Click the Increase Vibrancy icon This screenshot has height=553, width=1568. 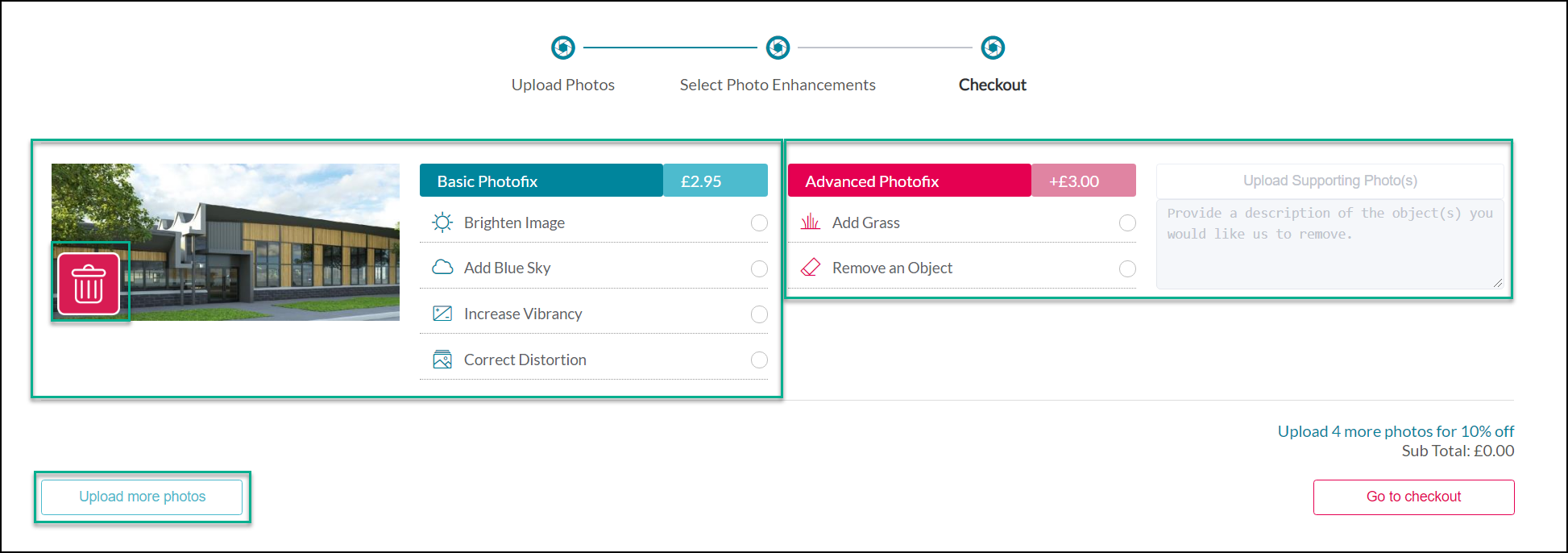pos(442,314)
